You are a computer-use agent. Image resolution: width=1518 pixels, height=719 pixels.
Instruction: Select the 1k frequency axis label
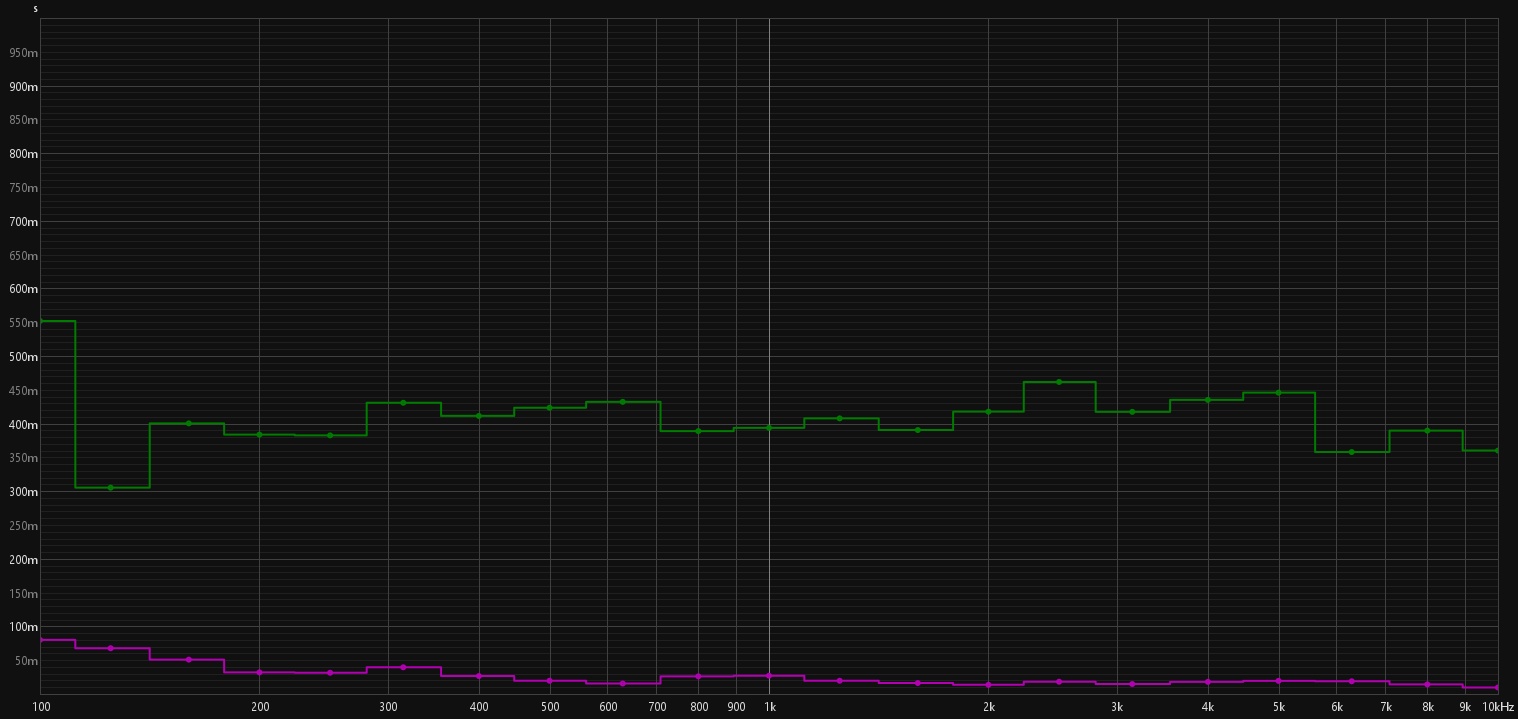click(x=769, y=707)
